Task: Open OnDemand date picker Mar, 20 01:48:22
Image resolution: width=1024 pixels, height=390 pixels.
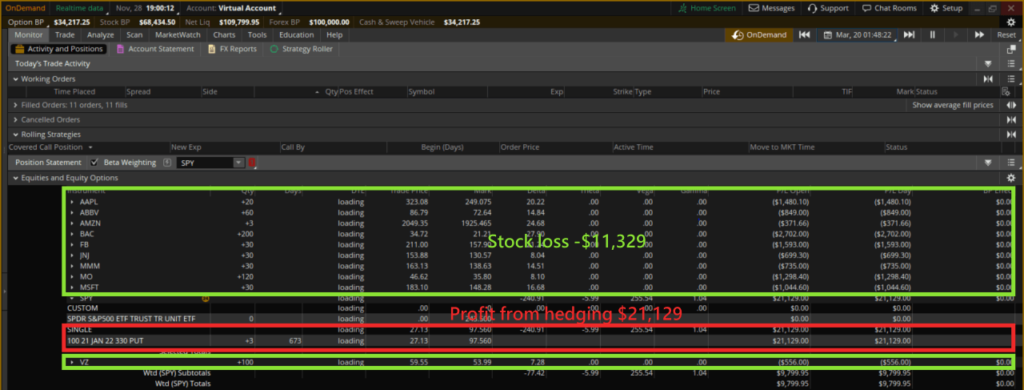Action: point(858,35)
